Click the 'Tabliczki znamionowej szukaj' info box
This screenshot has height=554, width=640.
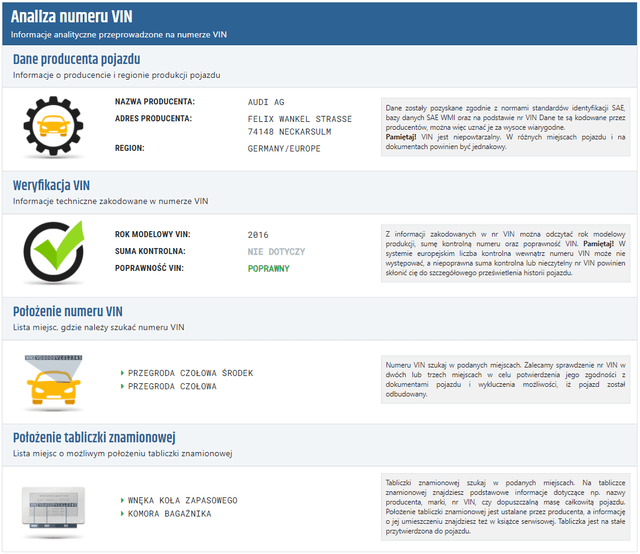click(x=505, y=507)
